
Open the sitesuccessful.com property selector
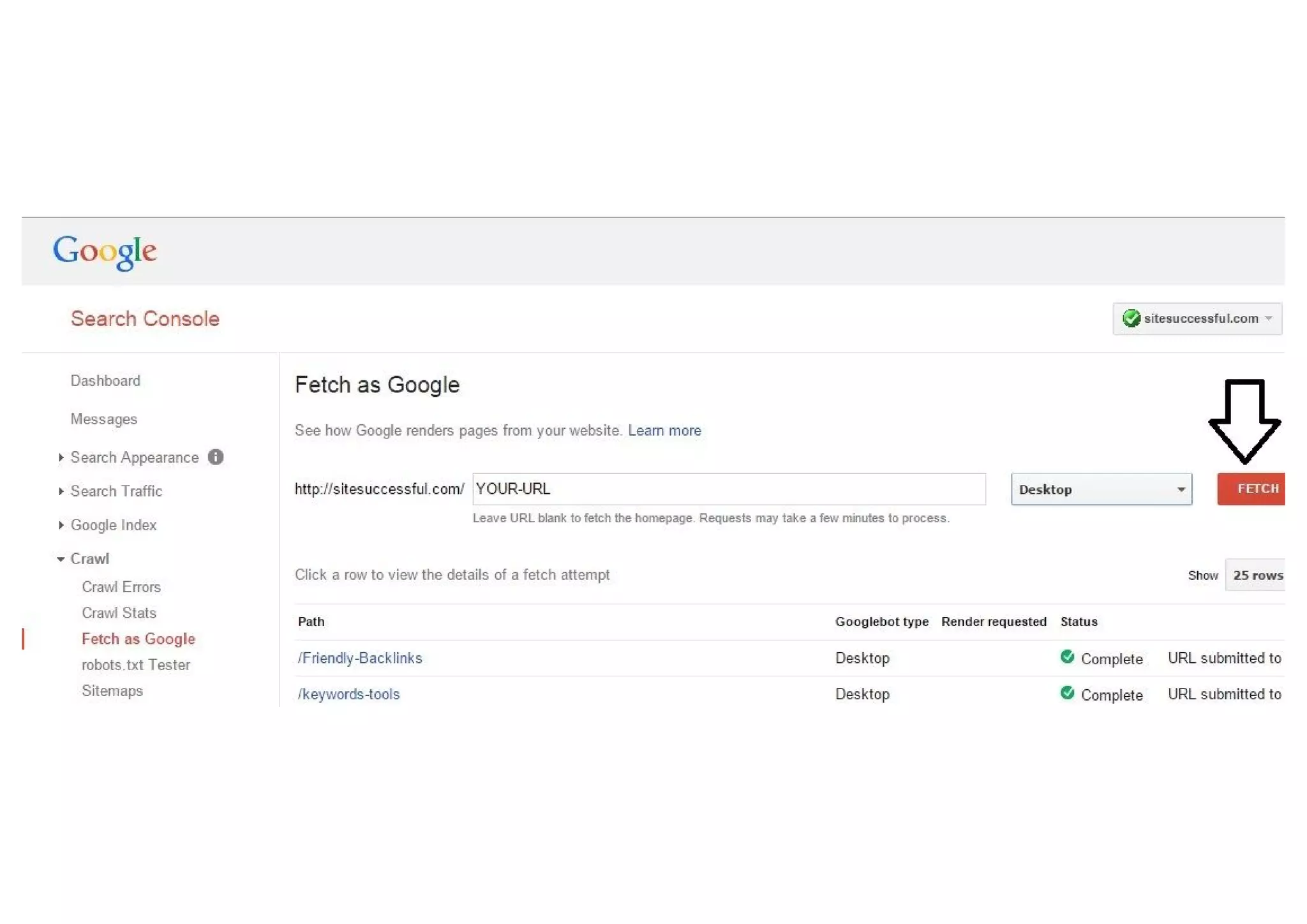(1197, 318)
